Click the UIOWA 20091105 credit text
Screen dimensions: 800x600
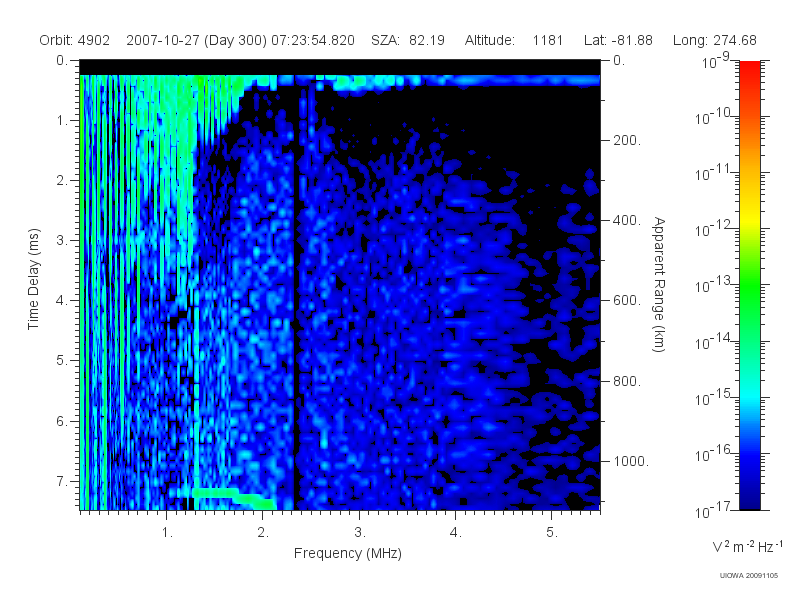[x=748, y=576]
